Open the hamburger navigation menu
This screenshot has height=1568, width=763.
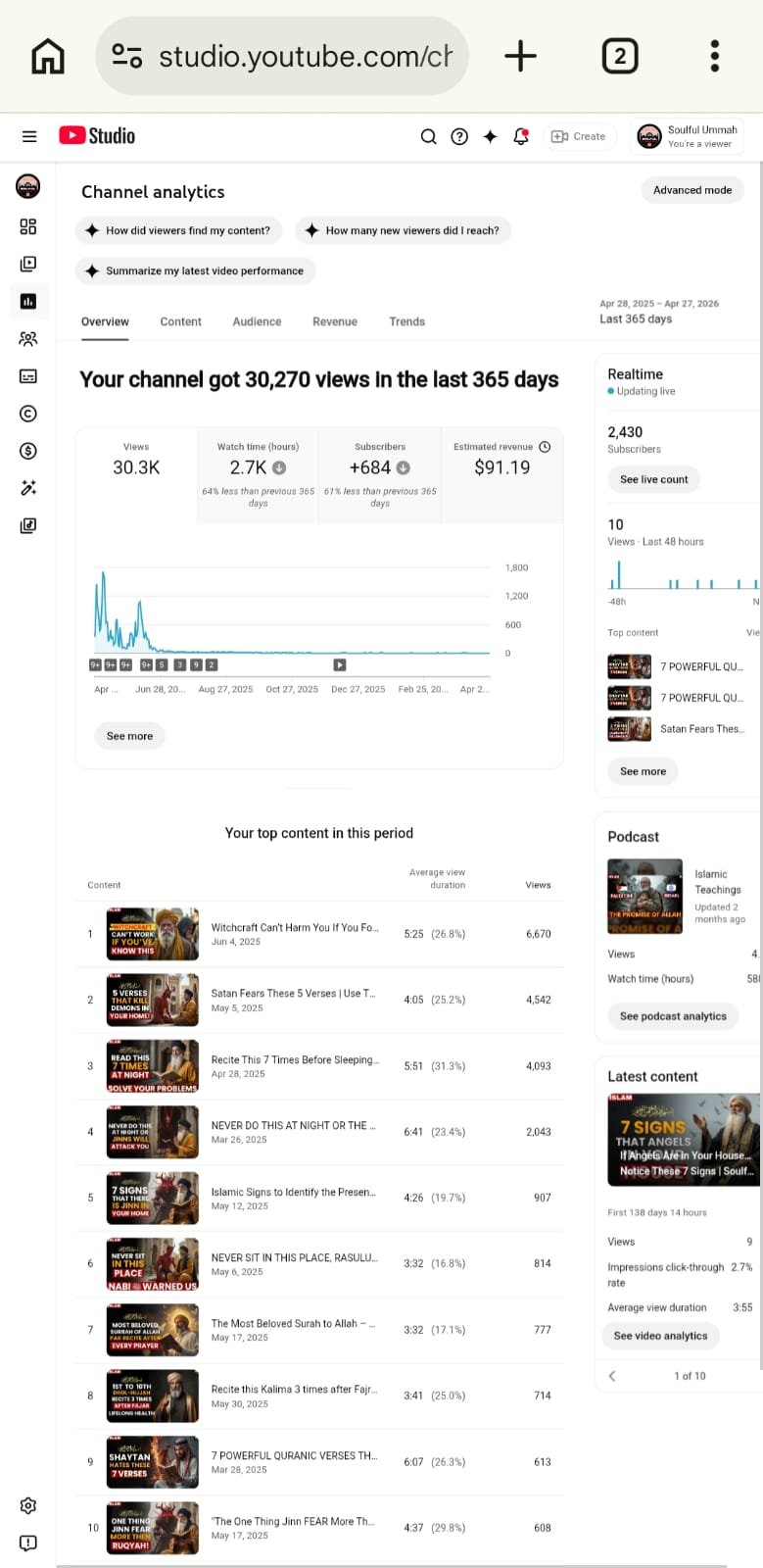[x=29, y=137]
